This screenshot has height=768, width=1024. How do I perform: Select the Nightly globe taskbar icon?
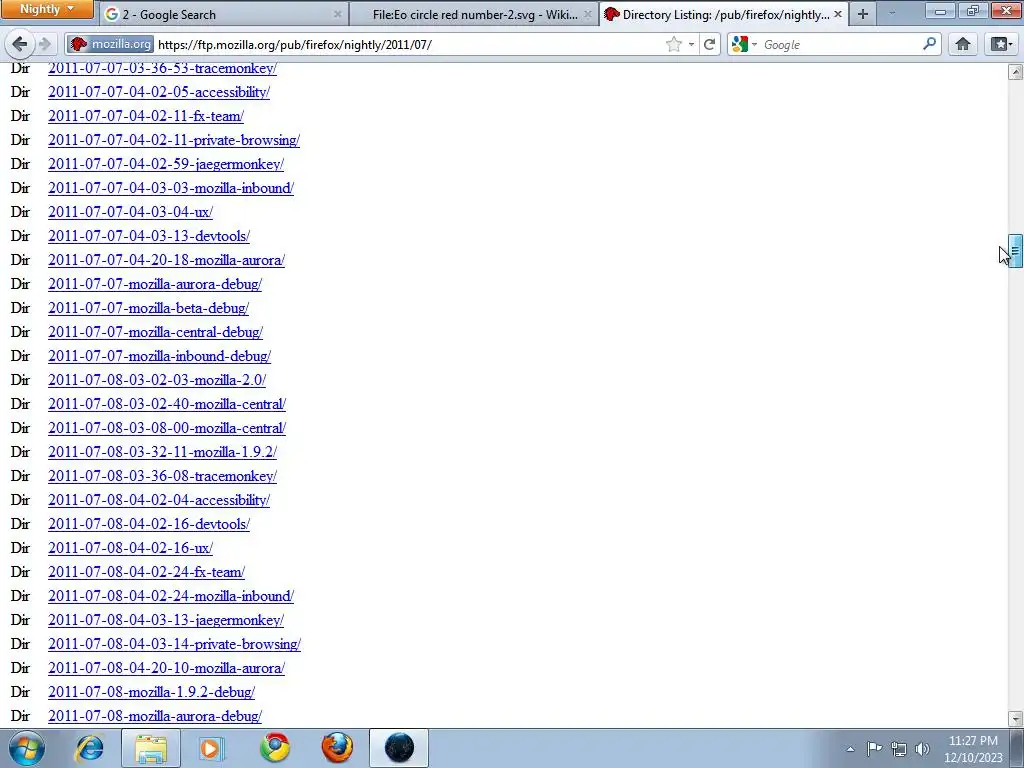pyautogui.click(x=399, y=748)
